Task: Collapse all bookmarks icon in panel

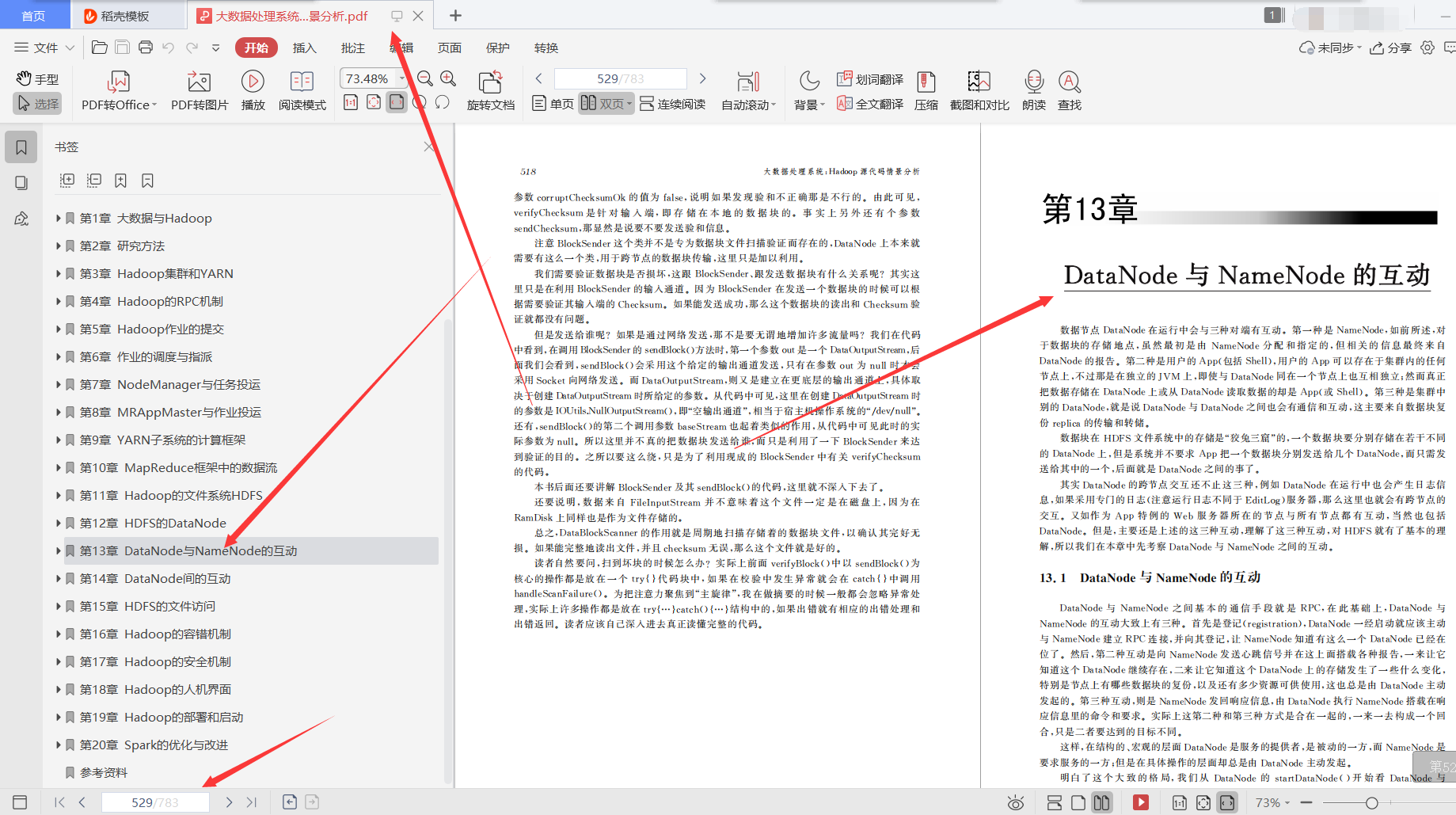Action: (x=94, y=181)
